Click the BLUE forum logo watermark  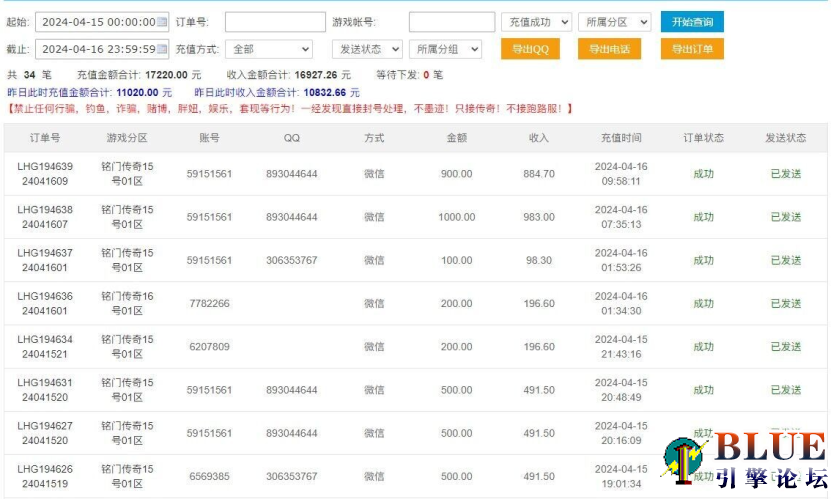pyautogui.click(x=745, y=460)
